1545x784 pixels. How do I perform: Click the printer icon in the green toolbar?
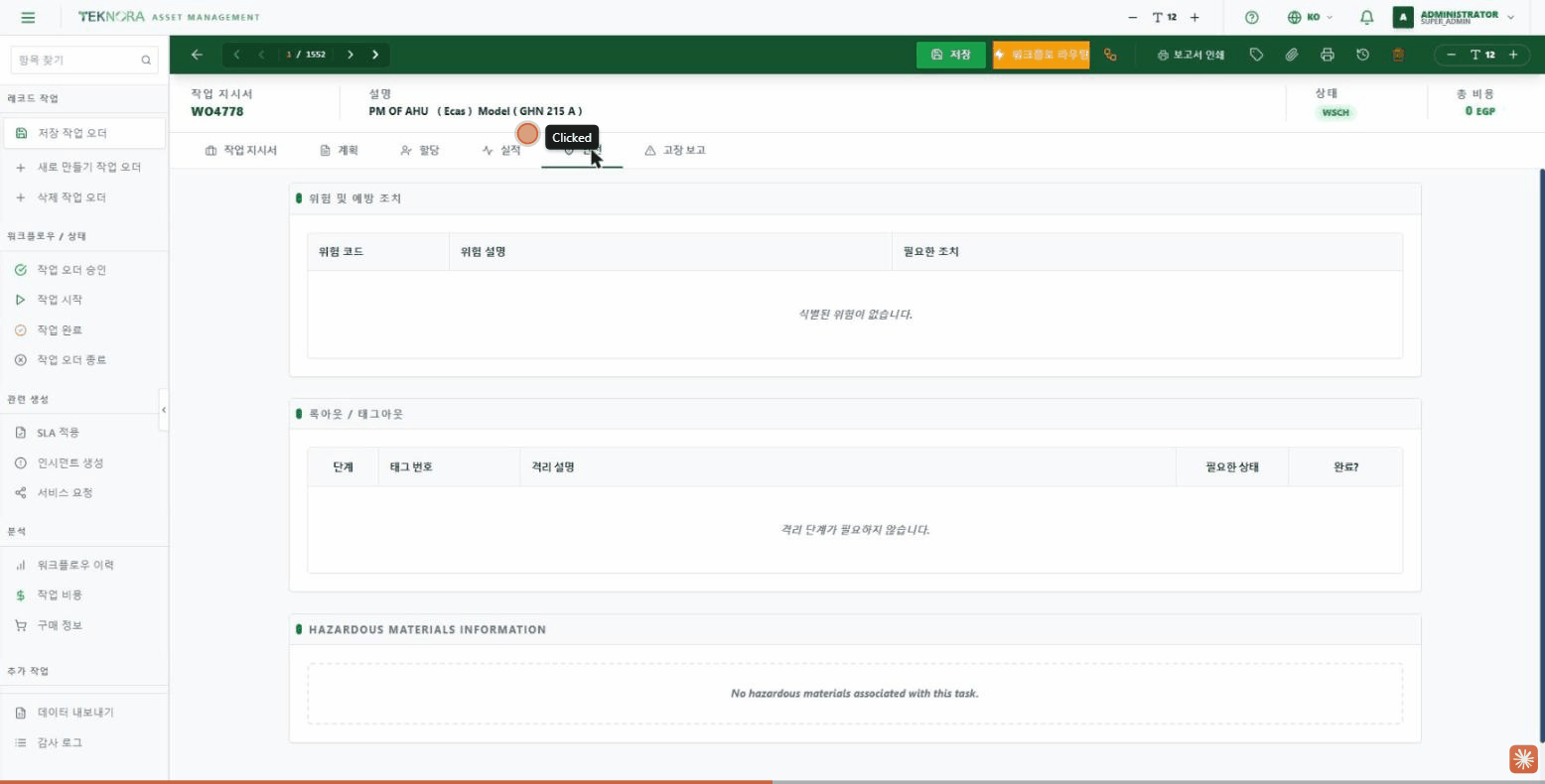(1328, 55)
